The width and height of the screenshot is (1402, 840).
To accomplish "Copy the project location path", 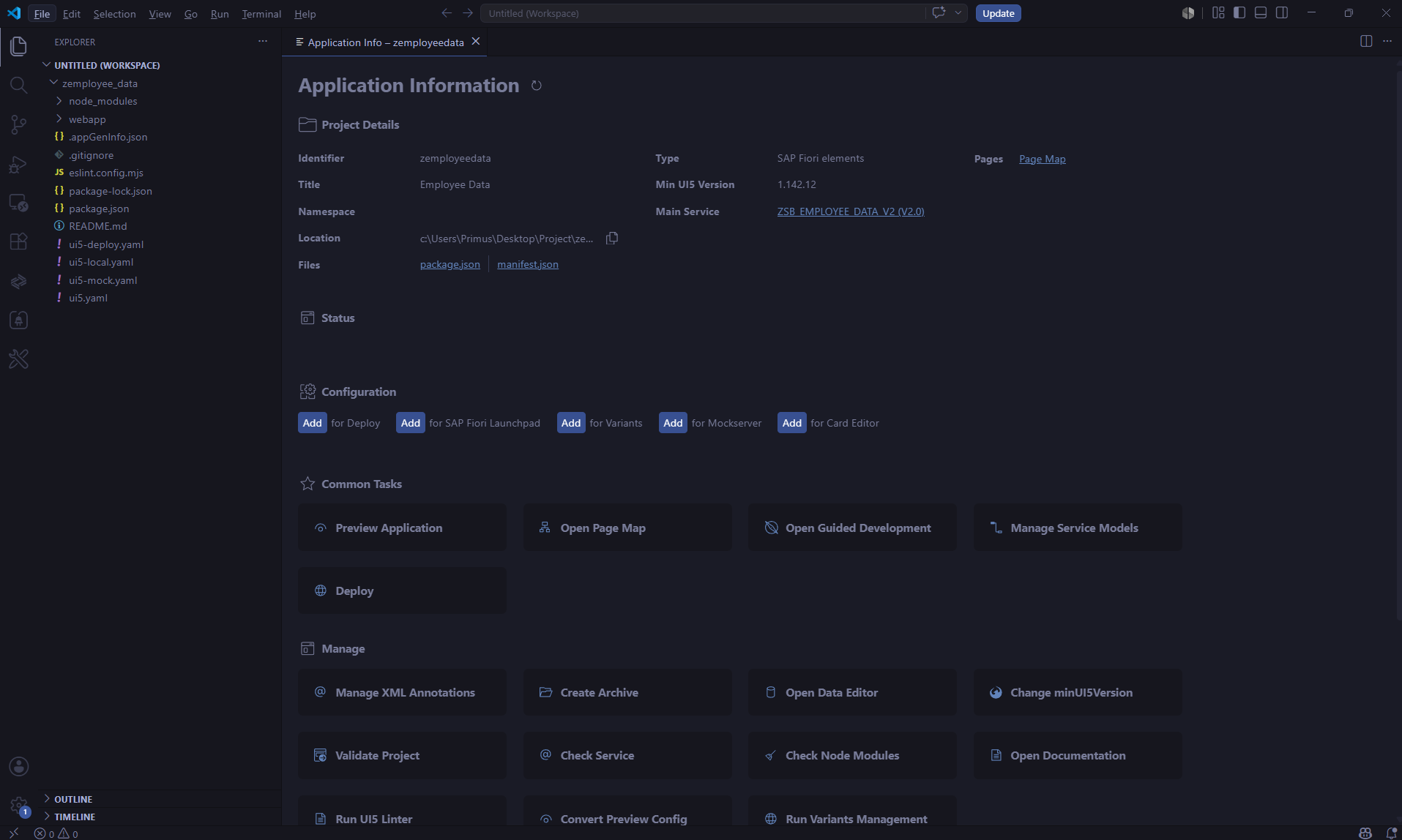I will (x=612, y=238).
